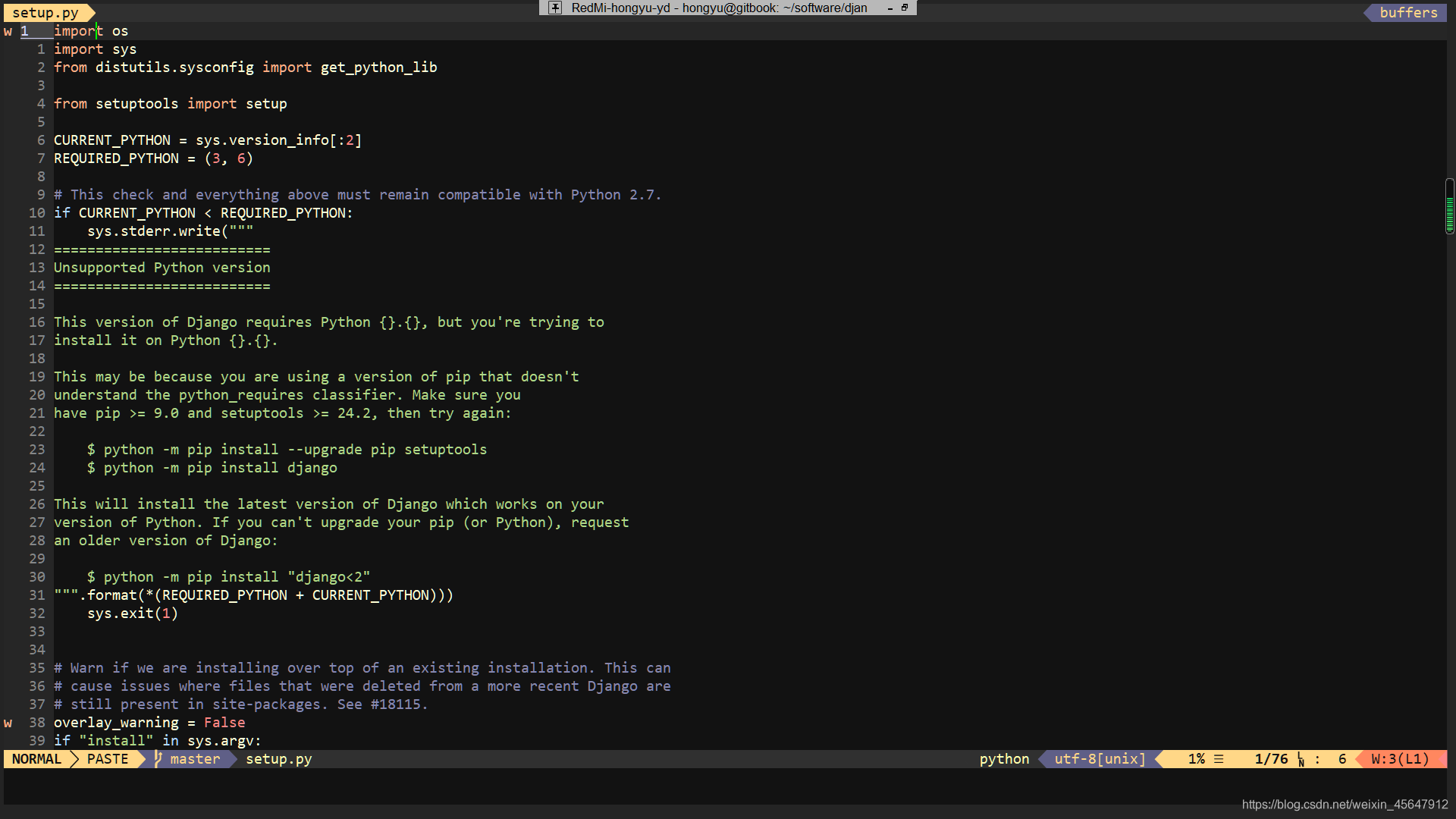Image resolution: width=1456 pixels, height=819 pixels.
Task: Click 'This will install the latest version' line
Action: pos(328,504)
